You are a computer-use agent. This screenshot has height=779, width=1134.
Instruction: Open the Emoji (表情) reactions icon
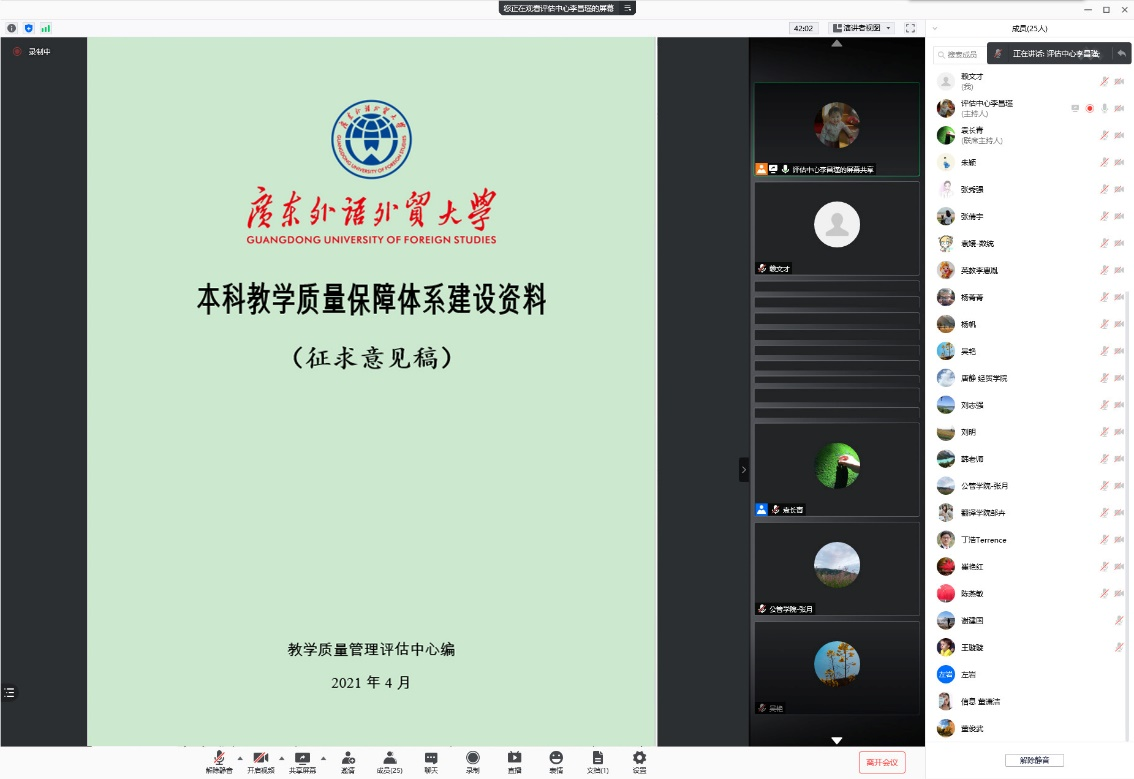[x=556, y=760]
